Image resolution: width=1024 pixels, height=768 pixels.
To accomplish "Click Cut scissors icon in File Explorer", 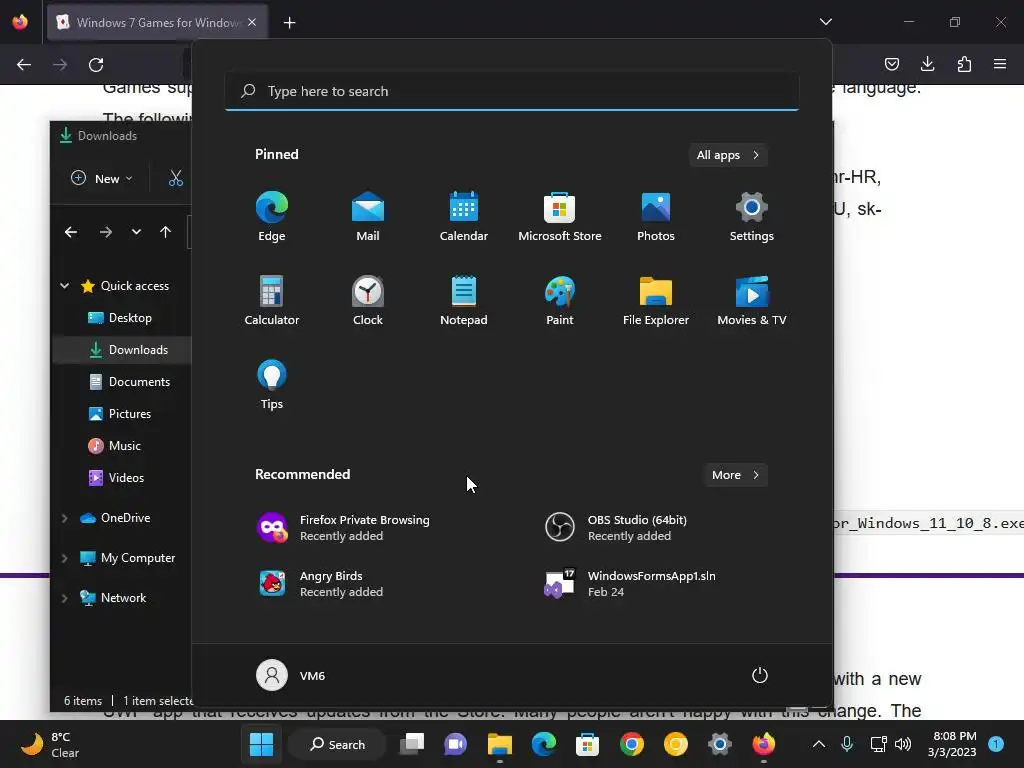I will (x=176, y=178).
